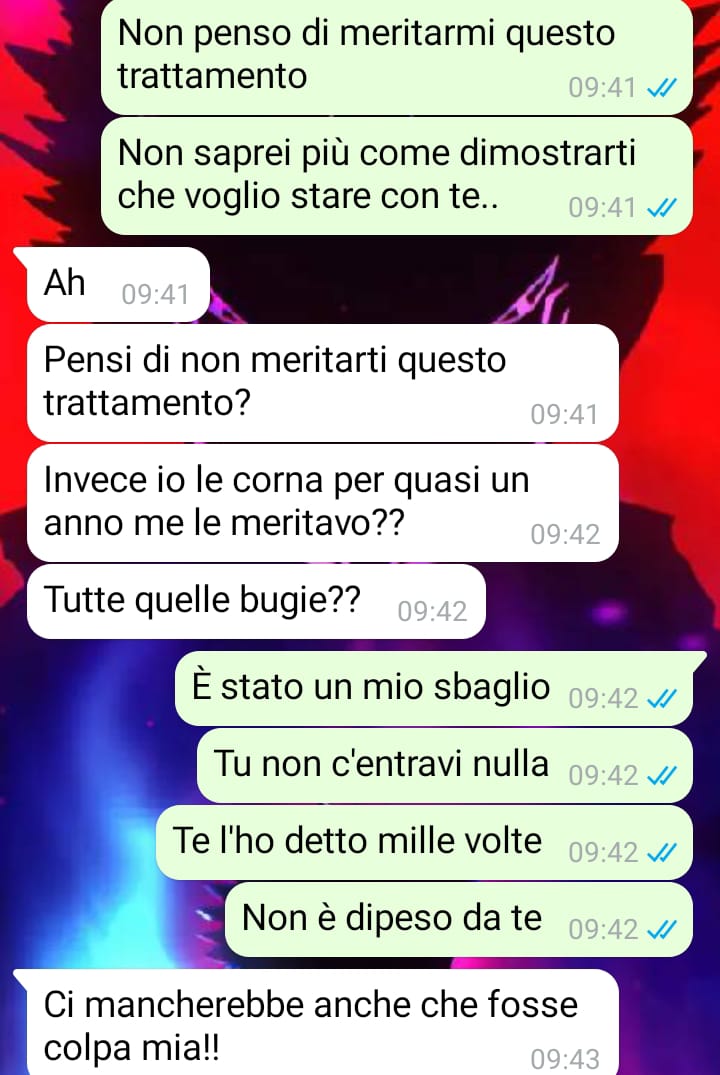Image resolution: width=720 pixels, height=1075 pixels.
Task: Select the 'Non penso di meritarmi questo trattamento' message
Action: coord(397,56)
